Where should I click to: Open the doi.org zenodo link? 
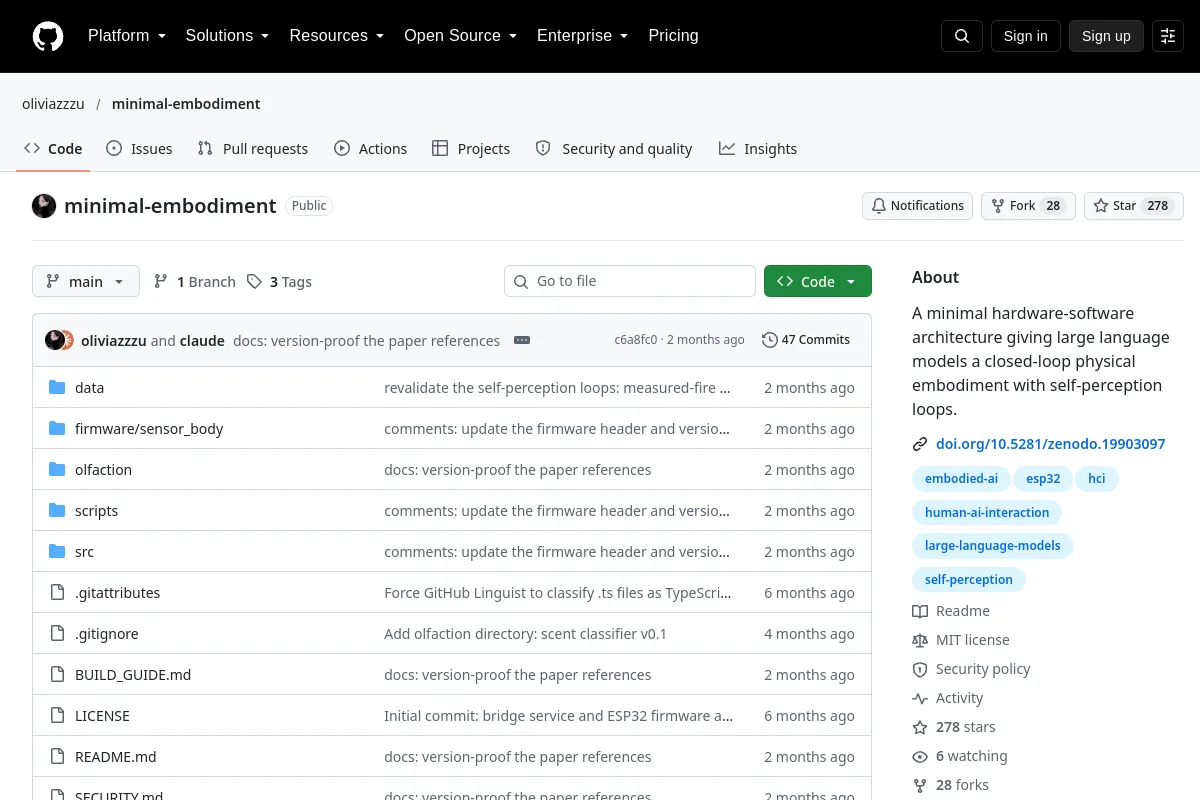(x=1050, y=444)
